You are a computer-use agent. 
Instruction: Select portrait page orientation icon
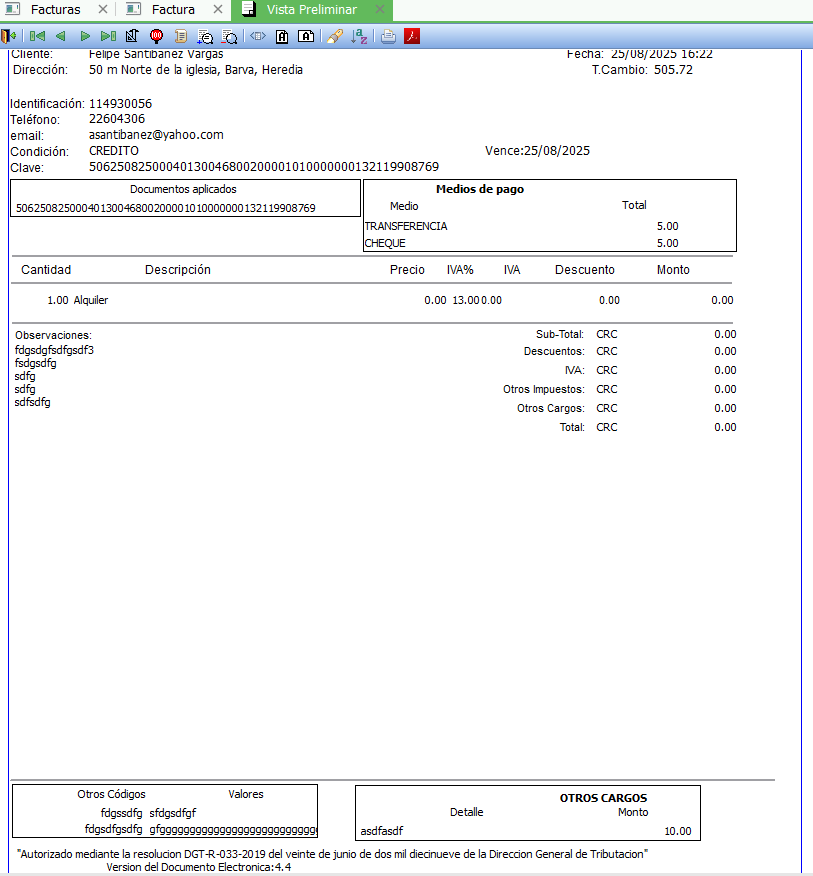click(x=282, y=36)
